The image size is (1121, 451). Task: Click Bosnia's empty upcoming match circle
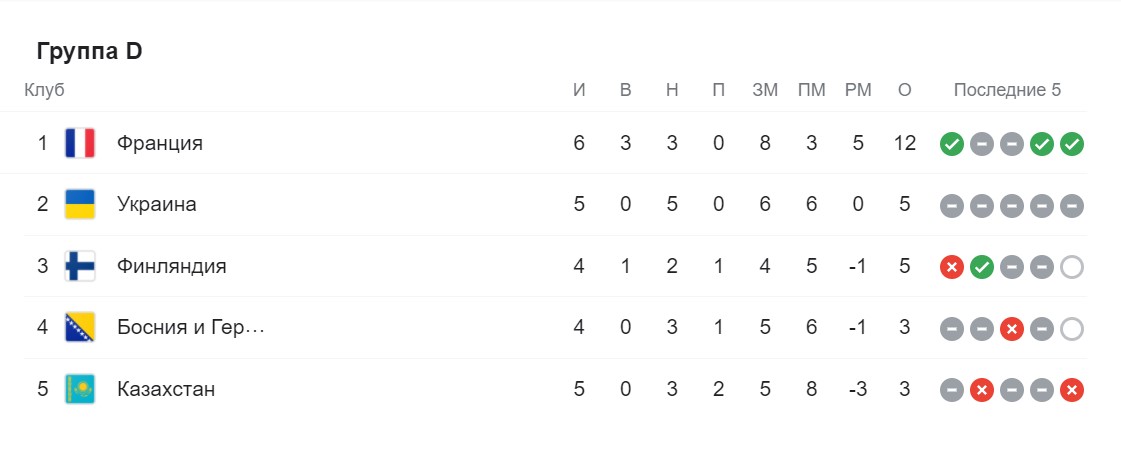tap(1072, 329)
